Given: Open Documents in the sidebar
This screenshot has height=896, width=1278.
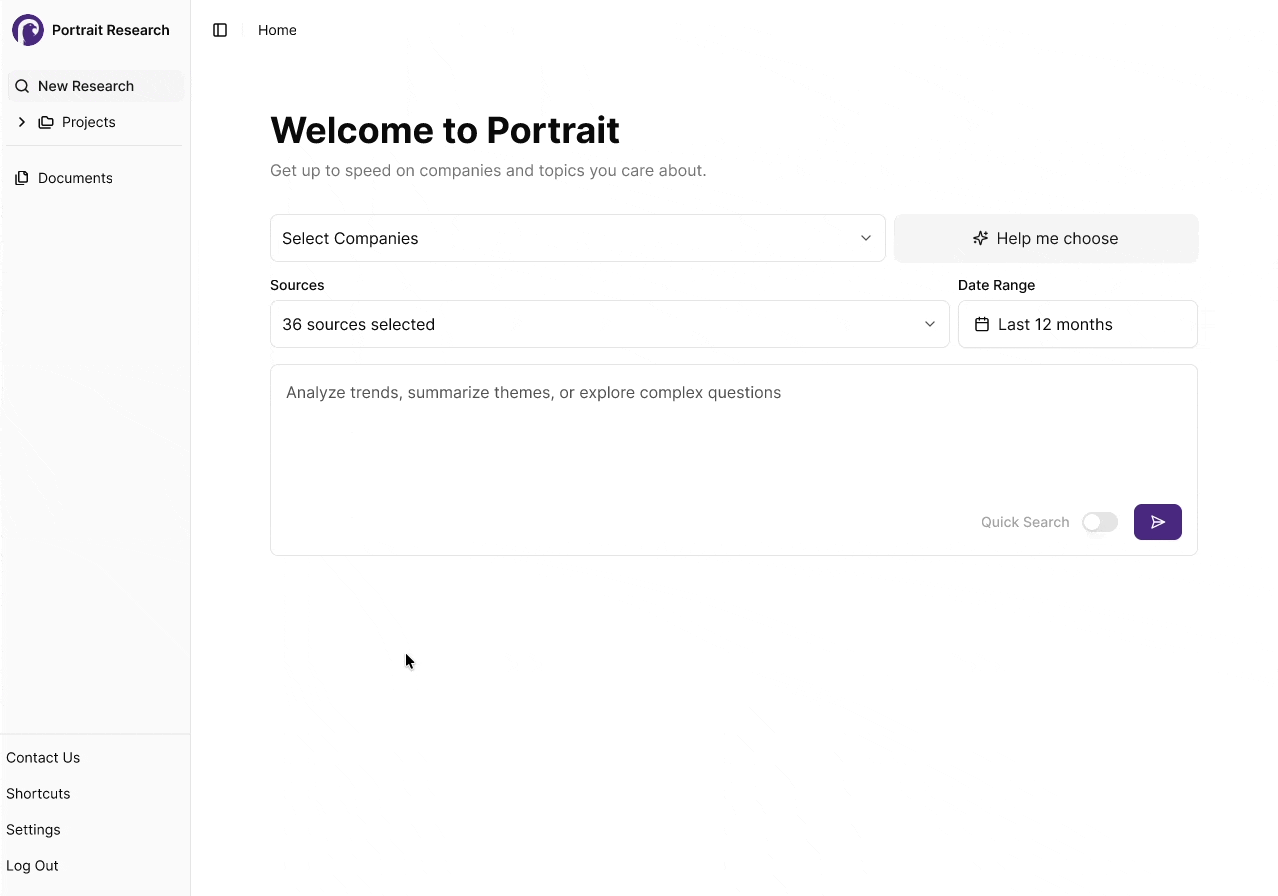Looking at the screenshot, I should (96, 178).
